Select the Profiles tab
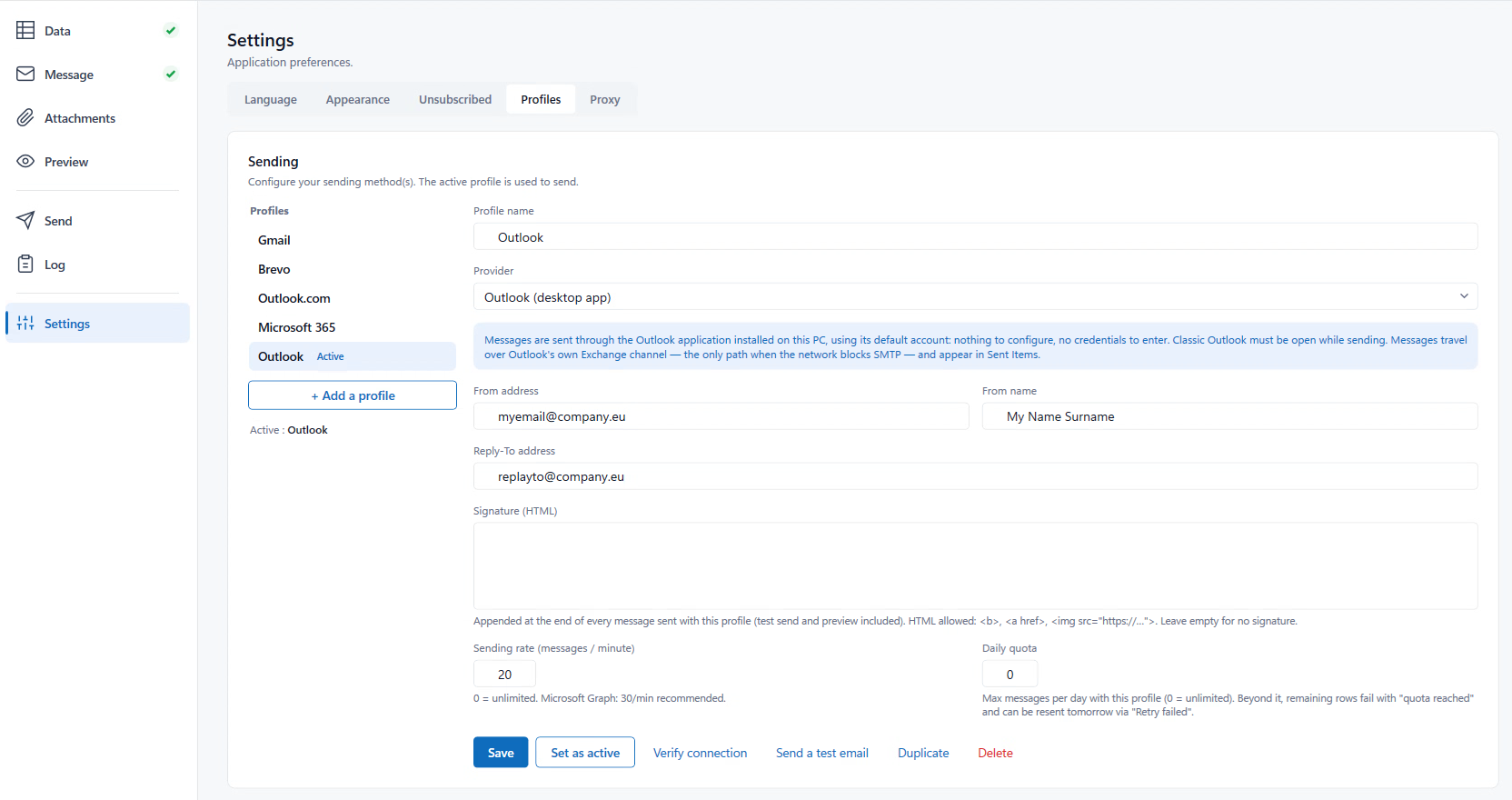This screenshot has width=1512, height=800. click(x=541, y=99)
